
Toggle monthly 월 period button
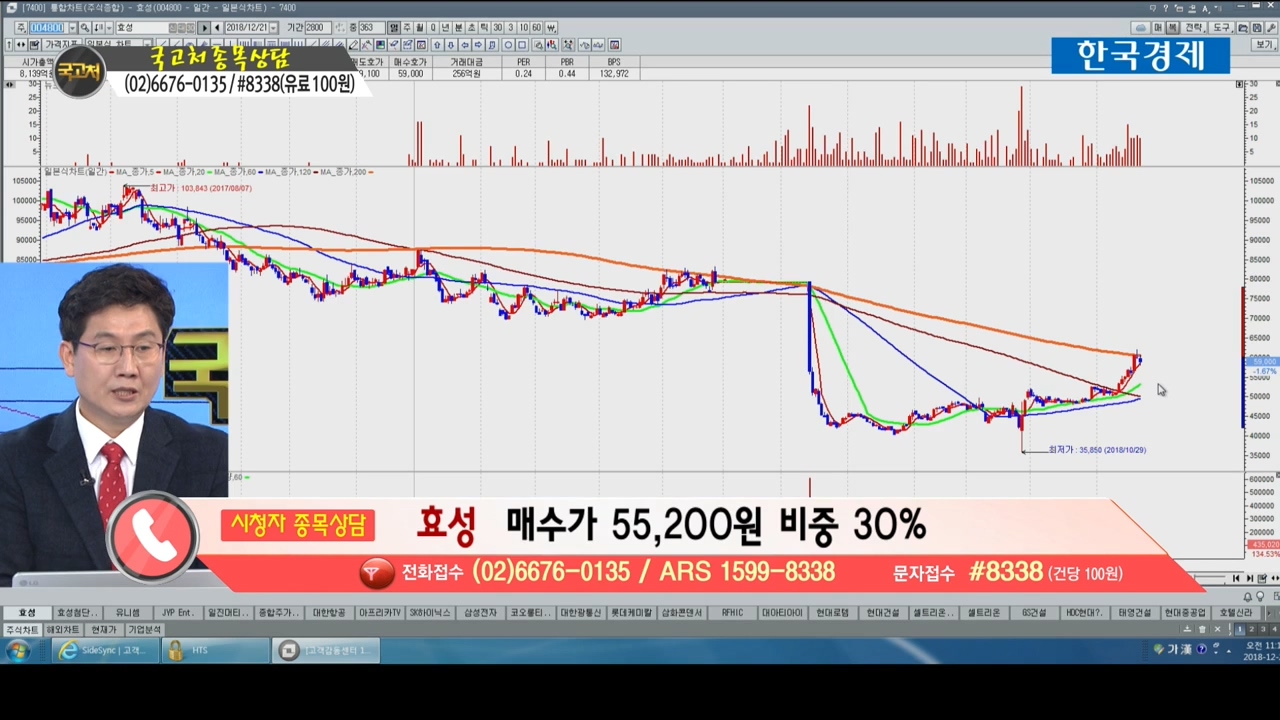[x=420, y=27]
